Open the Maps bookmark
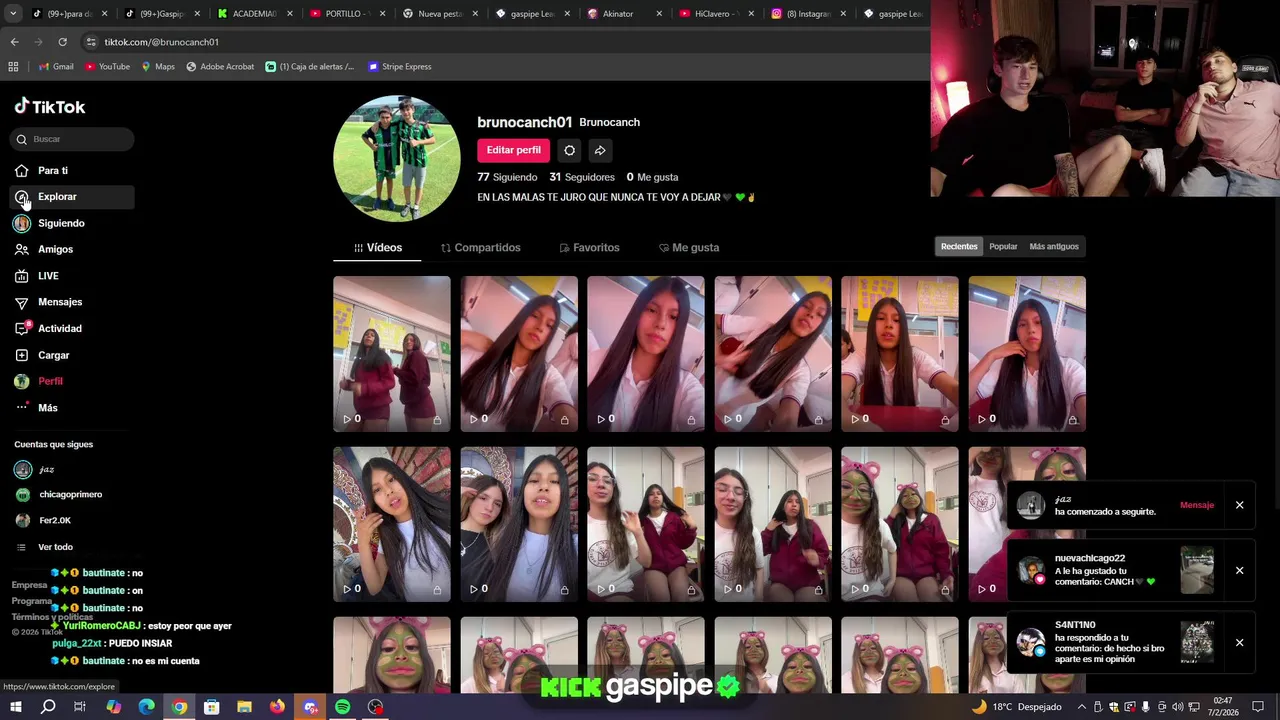 (x=158, y=67)
